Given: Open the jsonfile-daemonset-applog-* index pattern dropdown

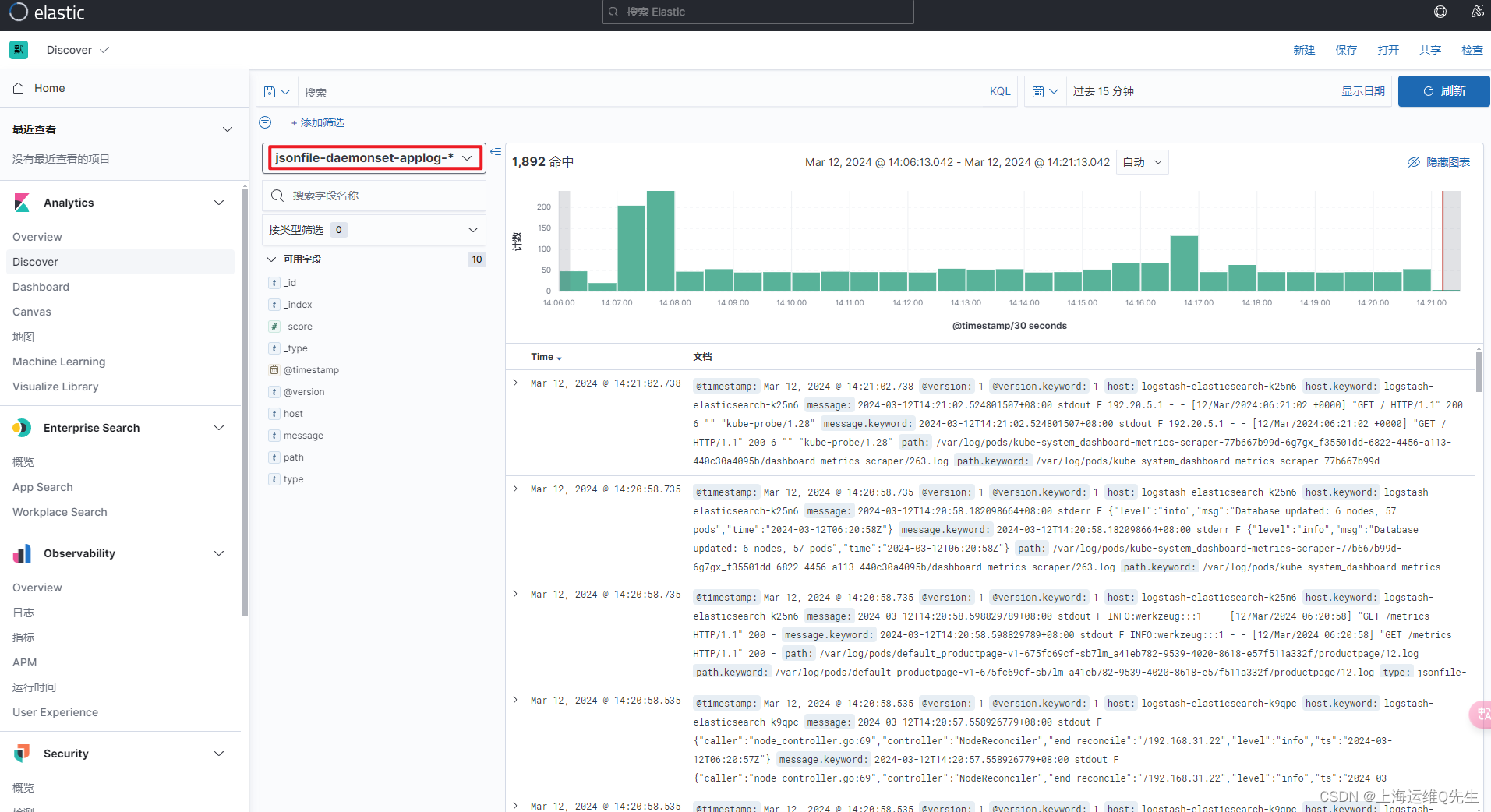Looking at the screenshot, I should click(374, 157).
